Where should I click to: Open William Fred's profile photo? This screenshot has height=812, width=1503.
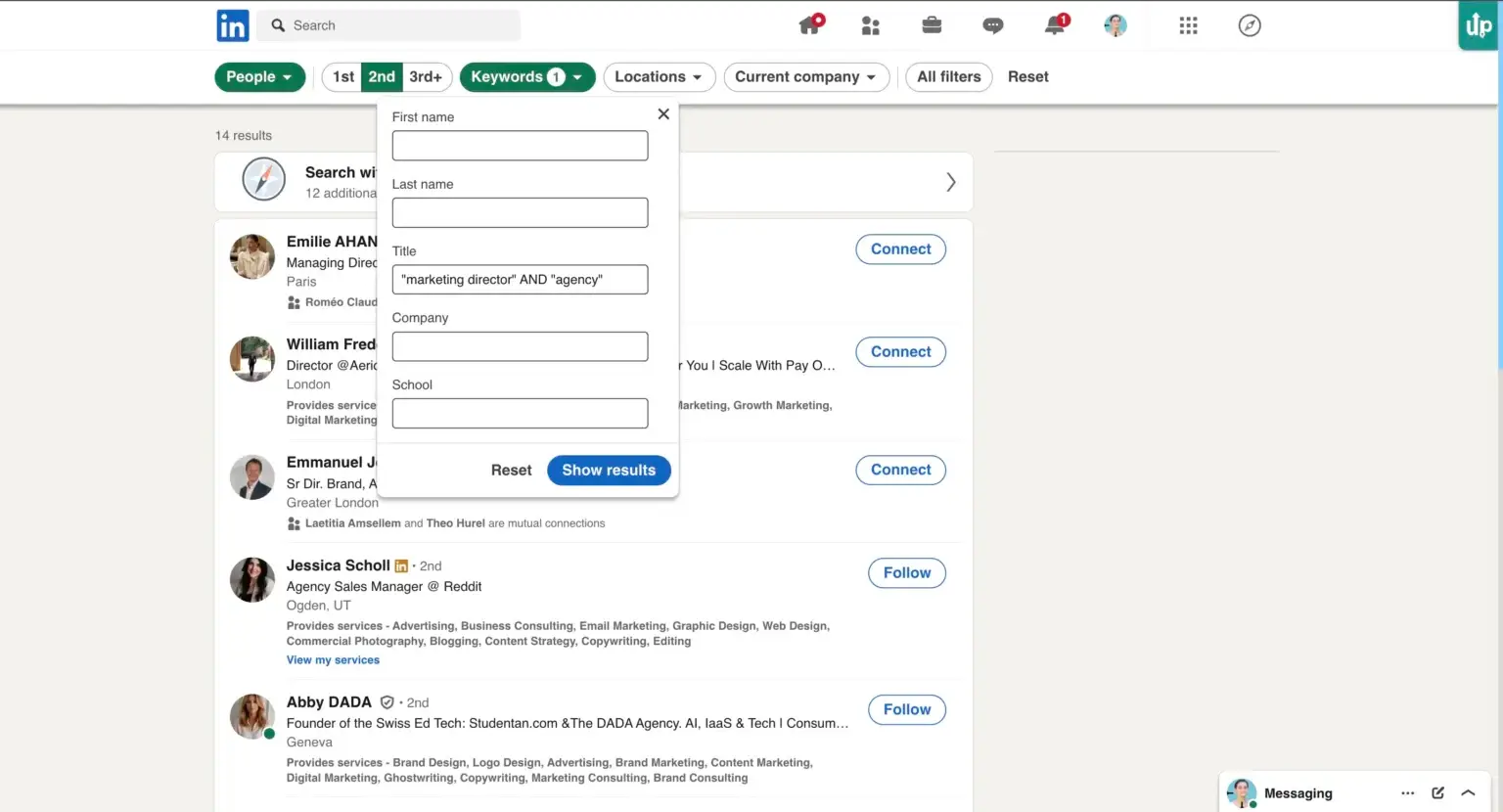point(252,359)
